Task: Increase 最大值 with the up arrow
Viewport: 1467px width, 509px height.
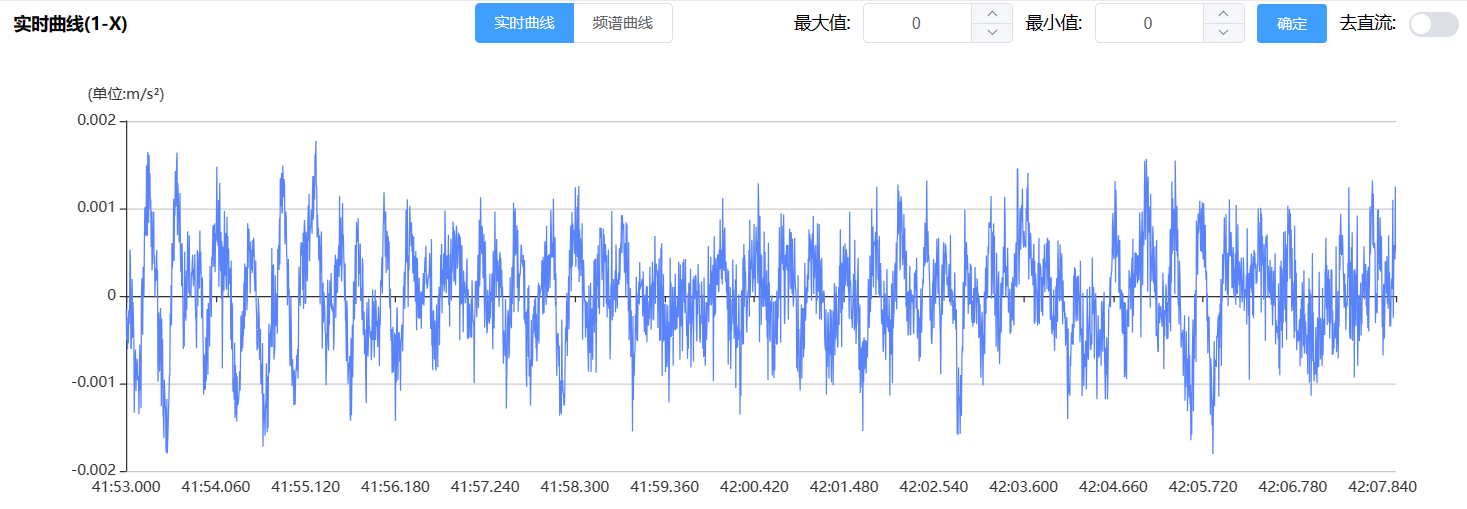Action: coord(991,13)
